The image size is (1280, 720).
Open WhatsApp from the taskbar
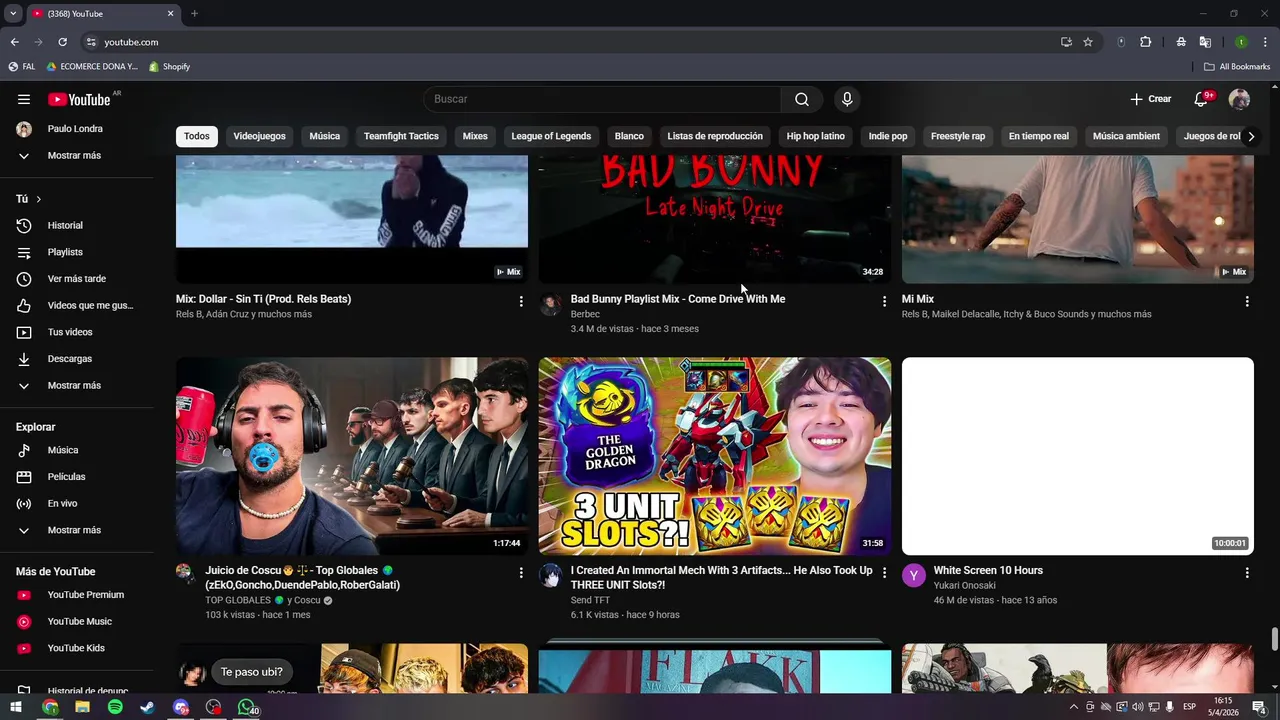(246, 707)
